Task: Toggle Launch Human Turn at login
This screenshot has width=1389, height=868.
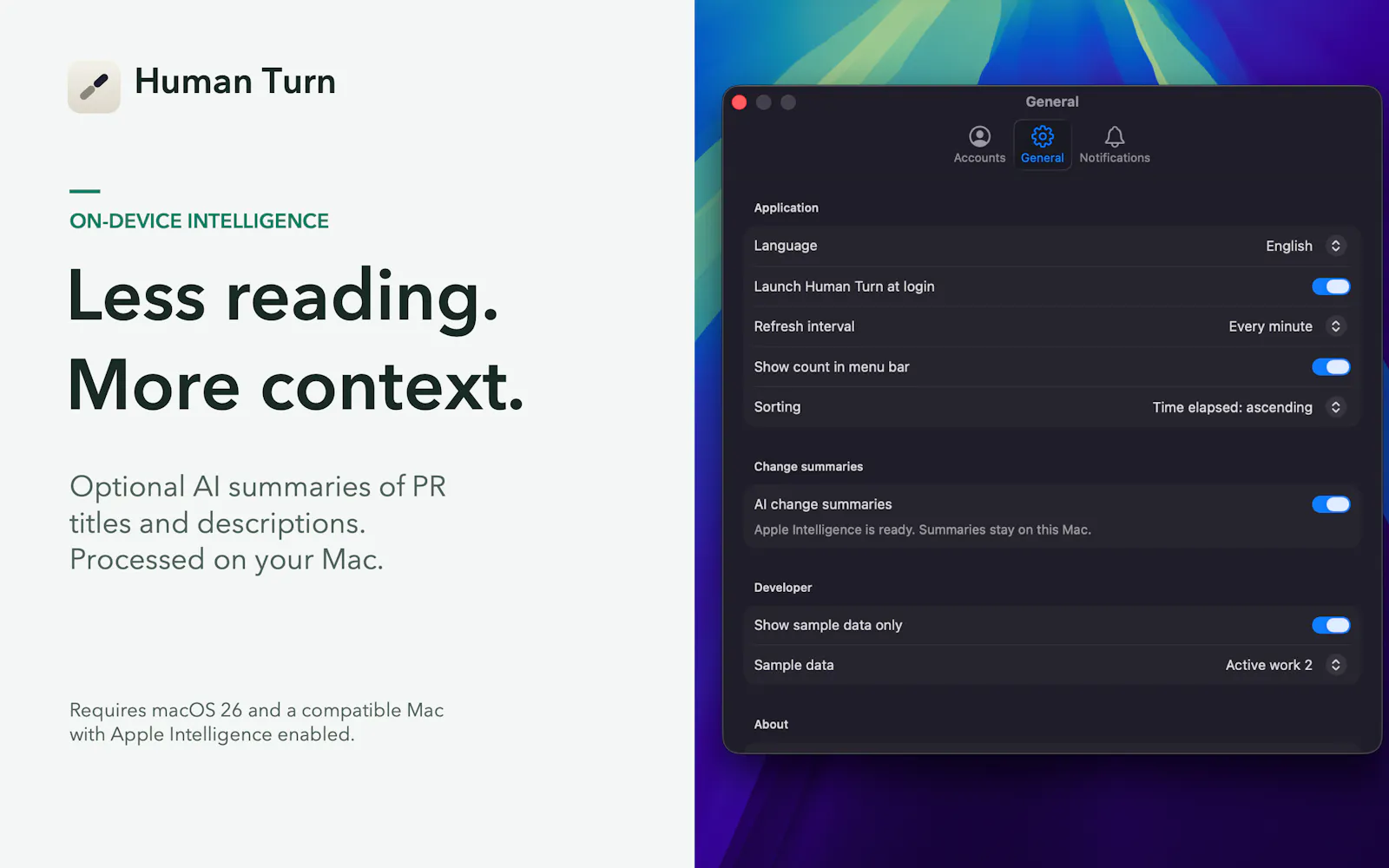Action: 1331,286
